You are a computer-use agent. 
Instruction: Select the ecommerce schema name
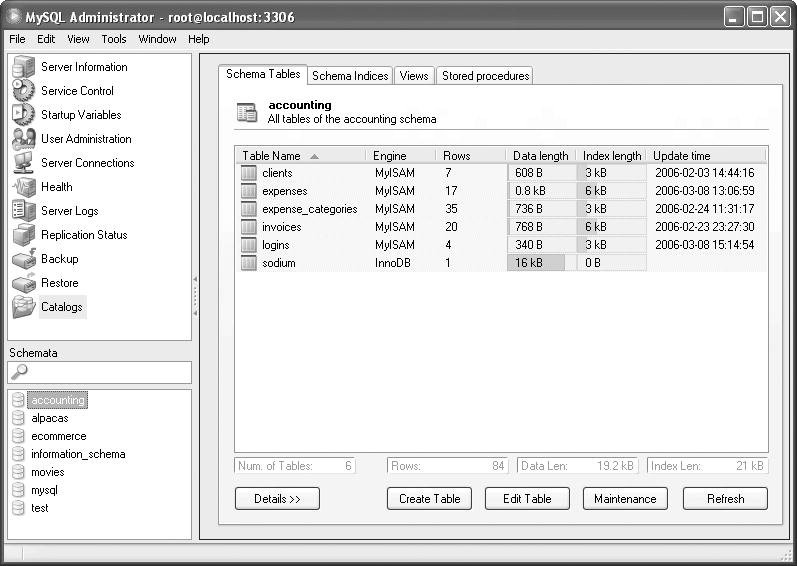pos(59,436)
